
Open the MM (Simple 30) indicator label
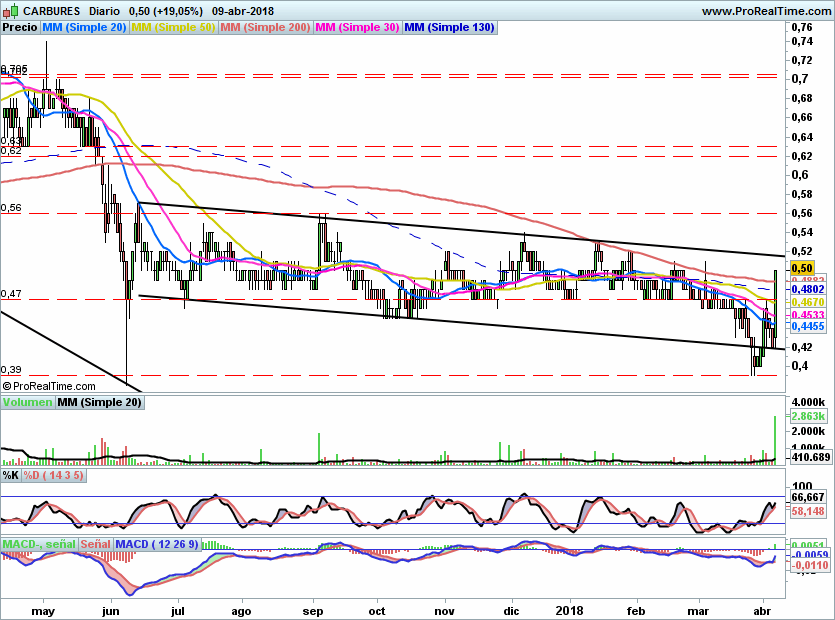coord(357,28)
